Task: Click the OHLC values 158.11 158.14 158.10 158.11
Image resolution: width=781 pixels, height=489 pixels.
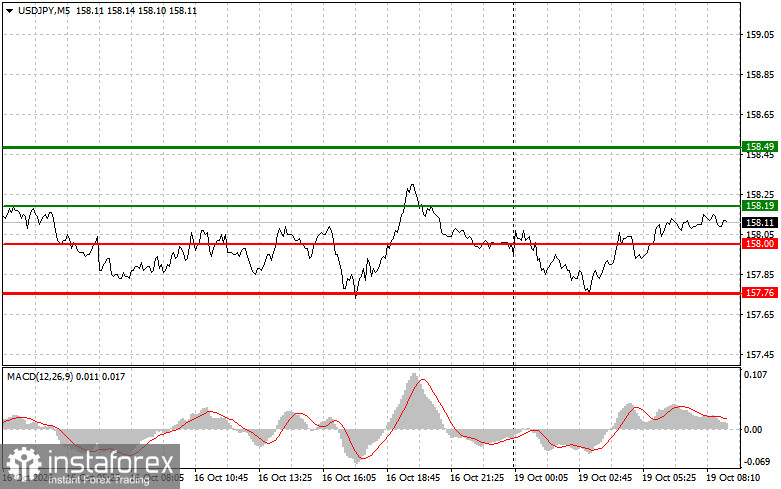Action: pyautogui.click(x=136, y=10)
